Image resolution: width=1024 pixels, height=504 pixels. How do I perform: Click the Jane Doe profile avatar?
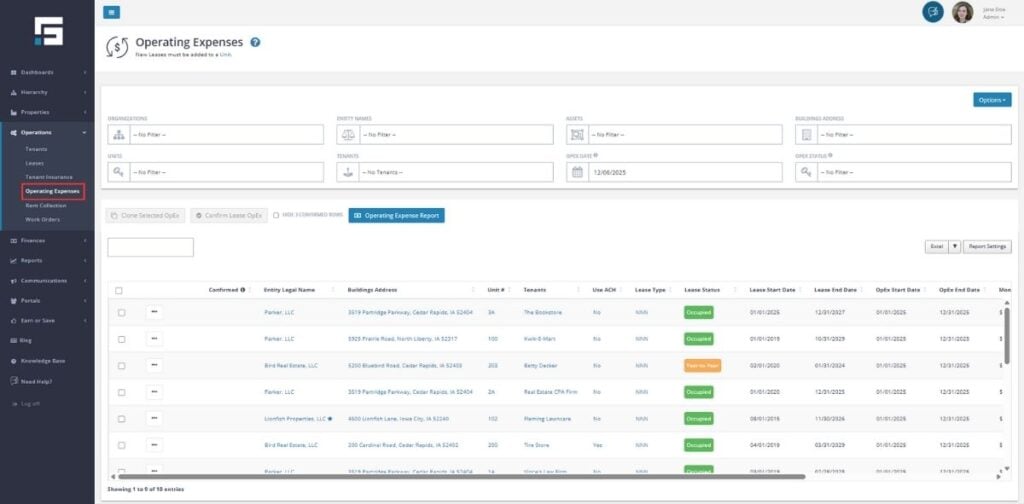962,12
